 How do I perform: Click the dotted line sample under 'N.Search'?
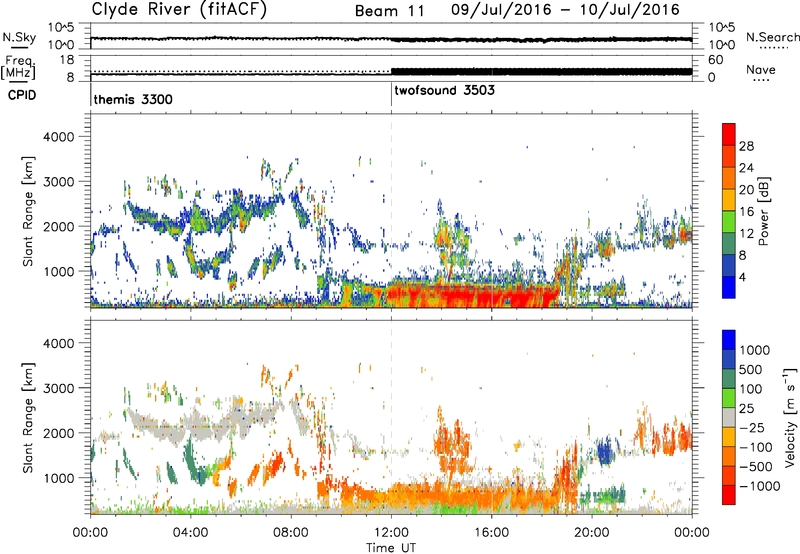pyautogui.click(x=773, y=48)
